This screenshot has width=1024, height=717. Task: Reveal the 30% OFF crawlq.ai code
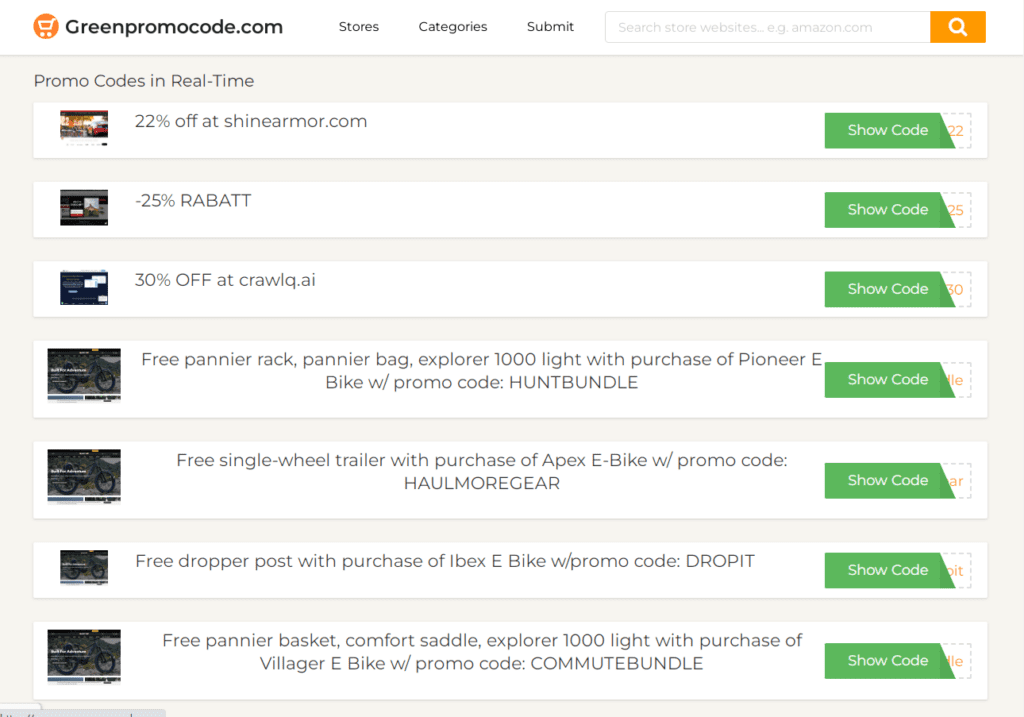[887, 289]
